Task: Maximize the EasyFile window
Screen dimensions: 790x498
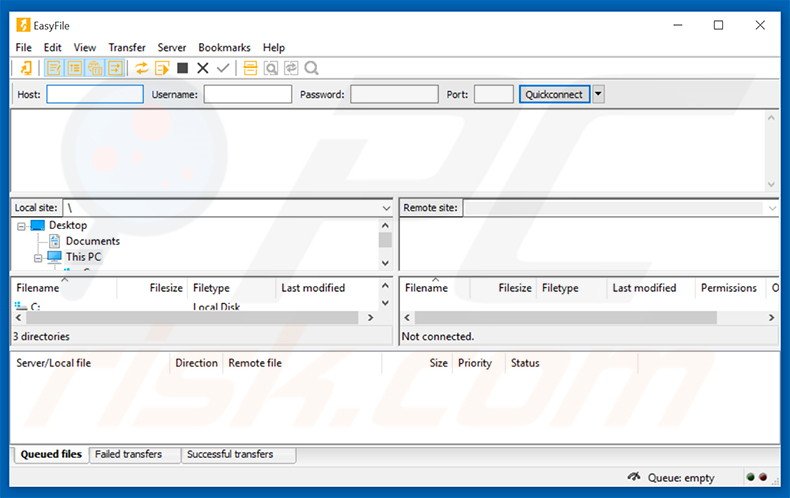Action: 718,25
